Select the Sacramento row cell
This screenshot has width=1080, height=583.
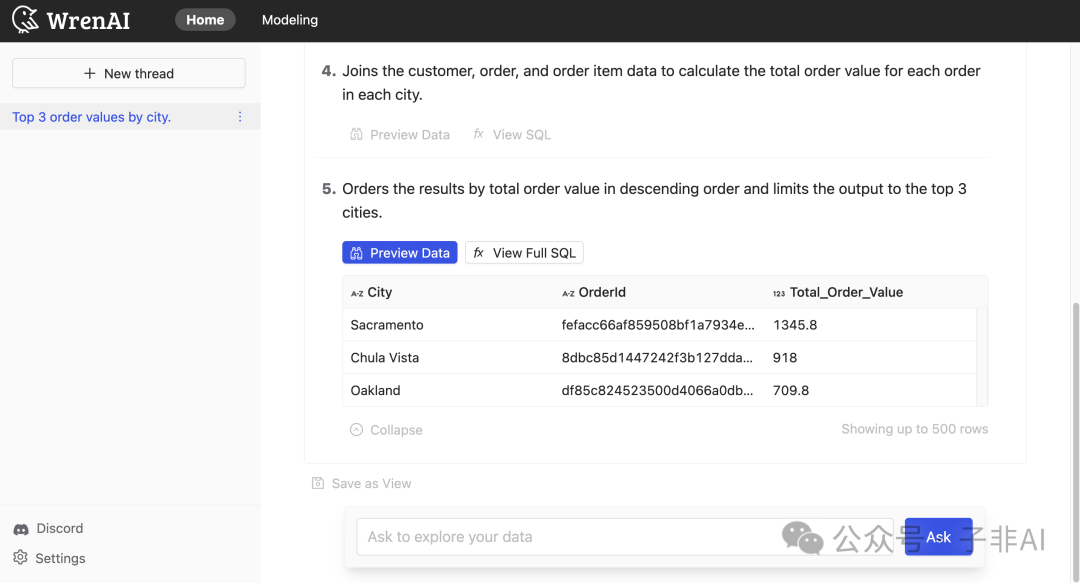click(387, 325)
